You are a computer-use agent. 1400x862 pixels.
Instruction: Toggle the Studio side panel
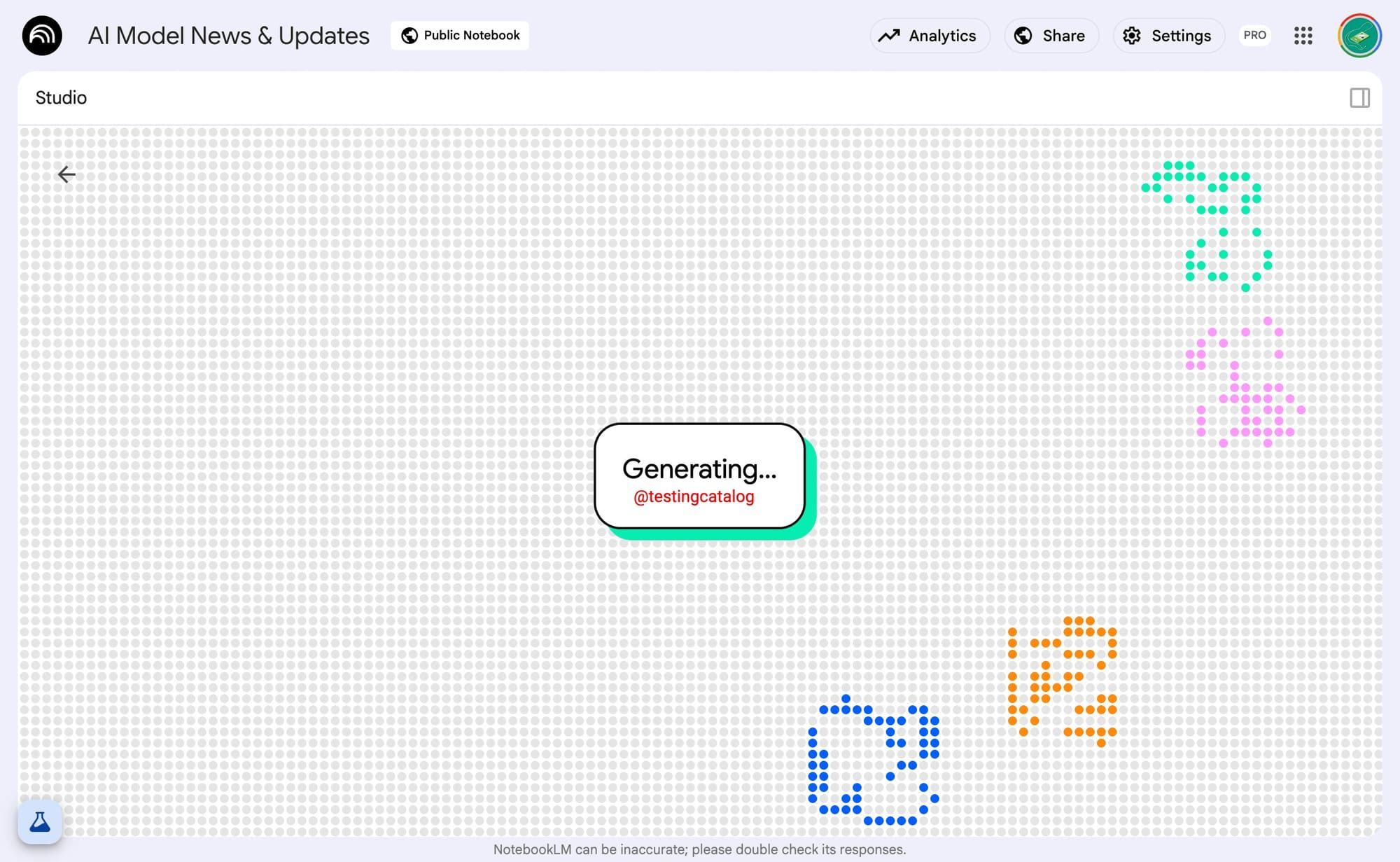pyautogui.click(x=1359, y=98)
